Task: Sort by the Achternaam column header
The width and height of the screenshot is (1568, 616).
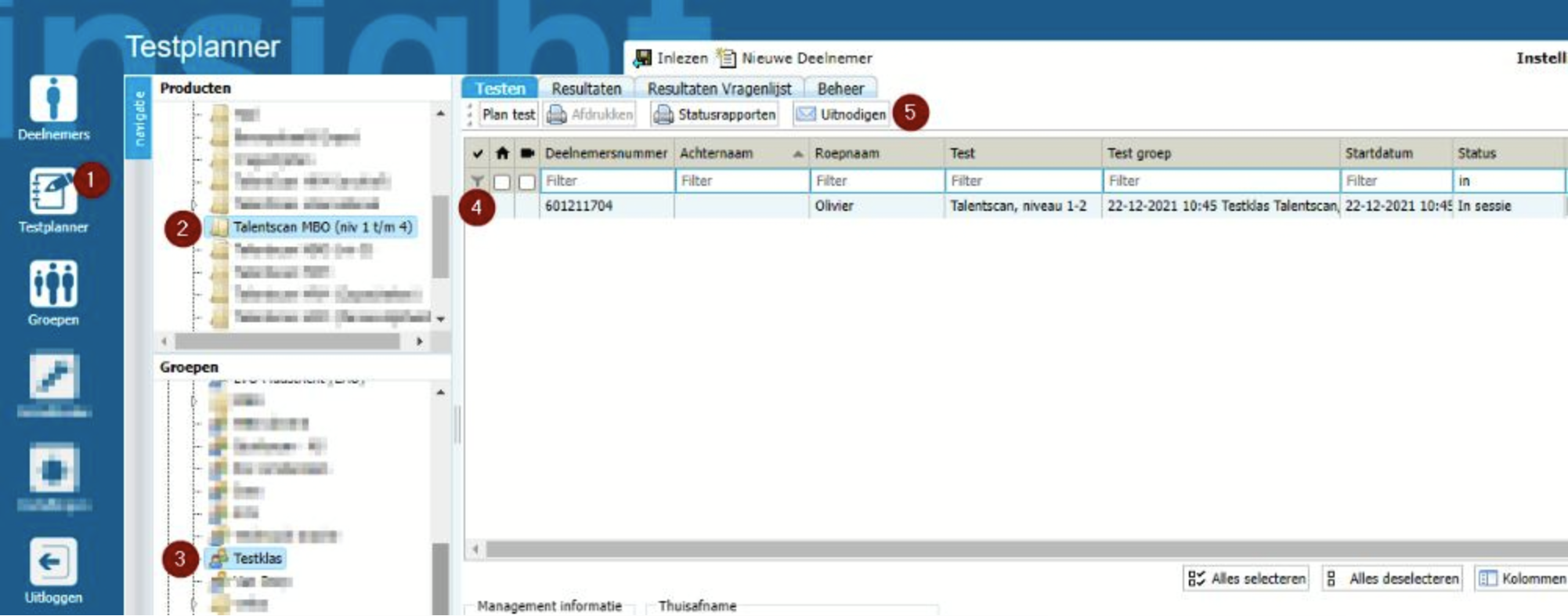Action: 740,154
